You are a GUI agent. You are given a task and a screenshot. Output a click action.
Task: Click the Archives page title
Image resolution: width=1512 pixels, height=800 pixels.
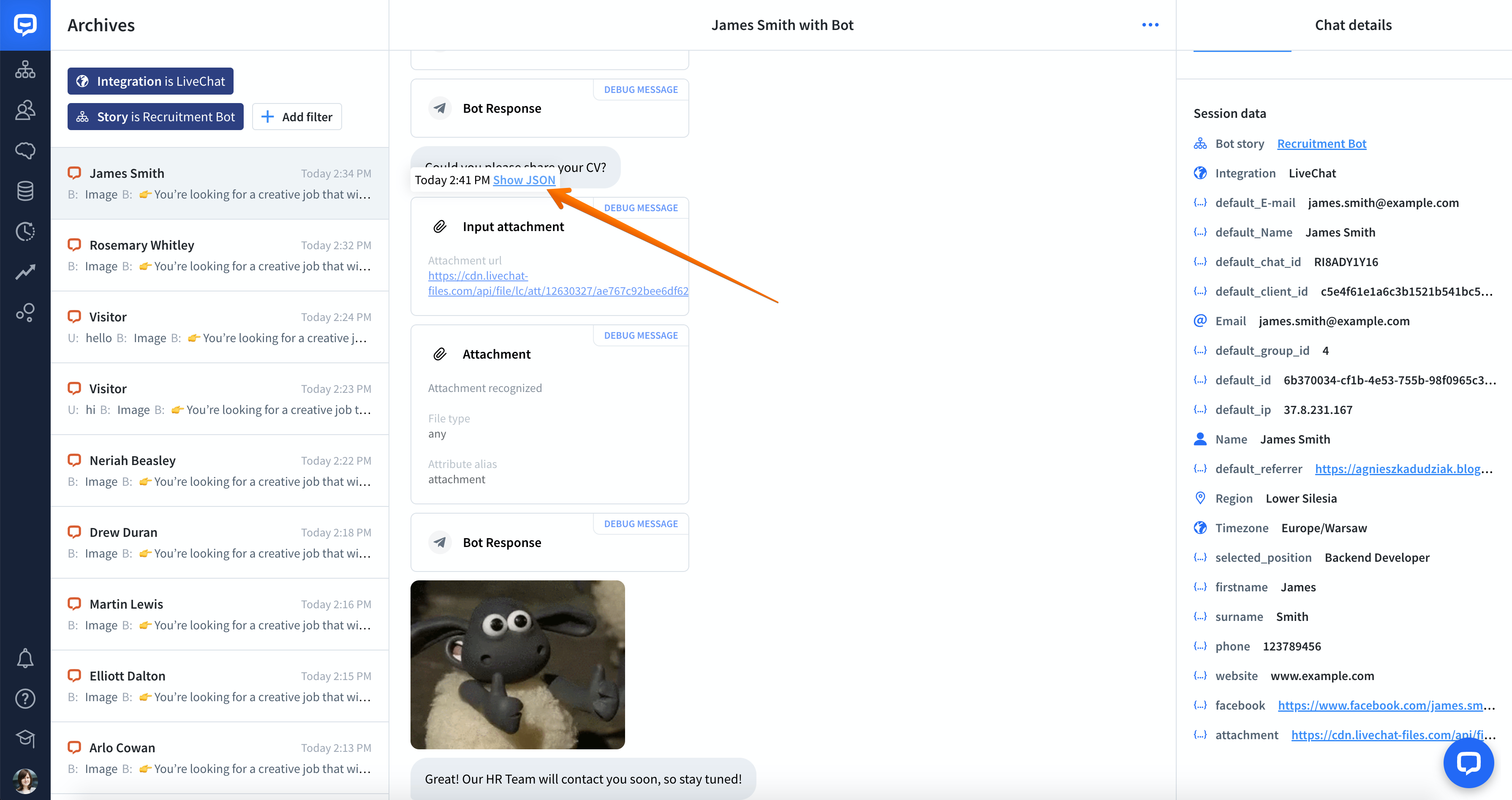[101, 24]
